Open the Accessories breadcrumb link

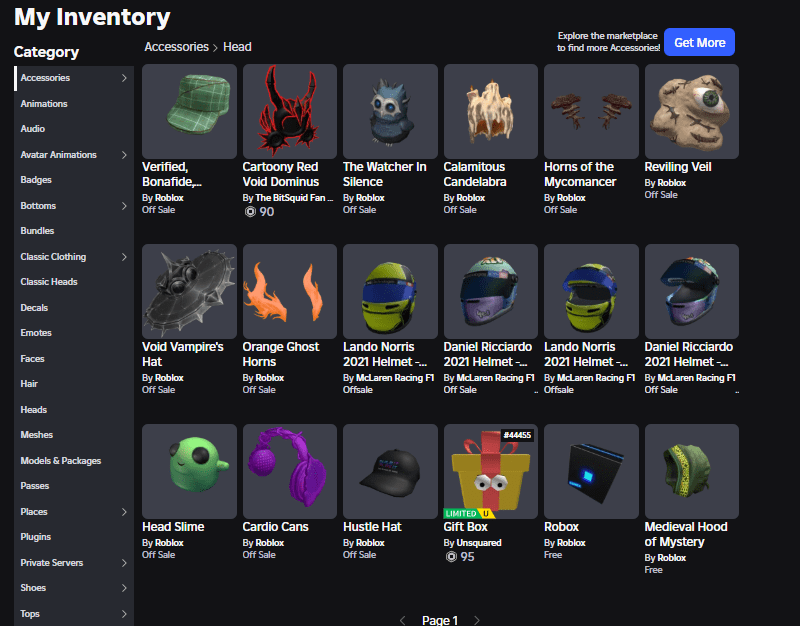point(176,46)
